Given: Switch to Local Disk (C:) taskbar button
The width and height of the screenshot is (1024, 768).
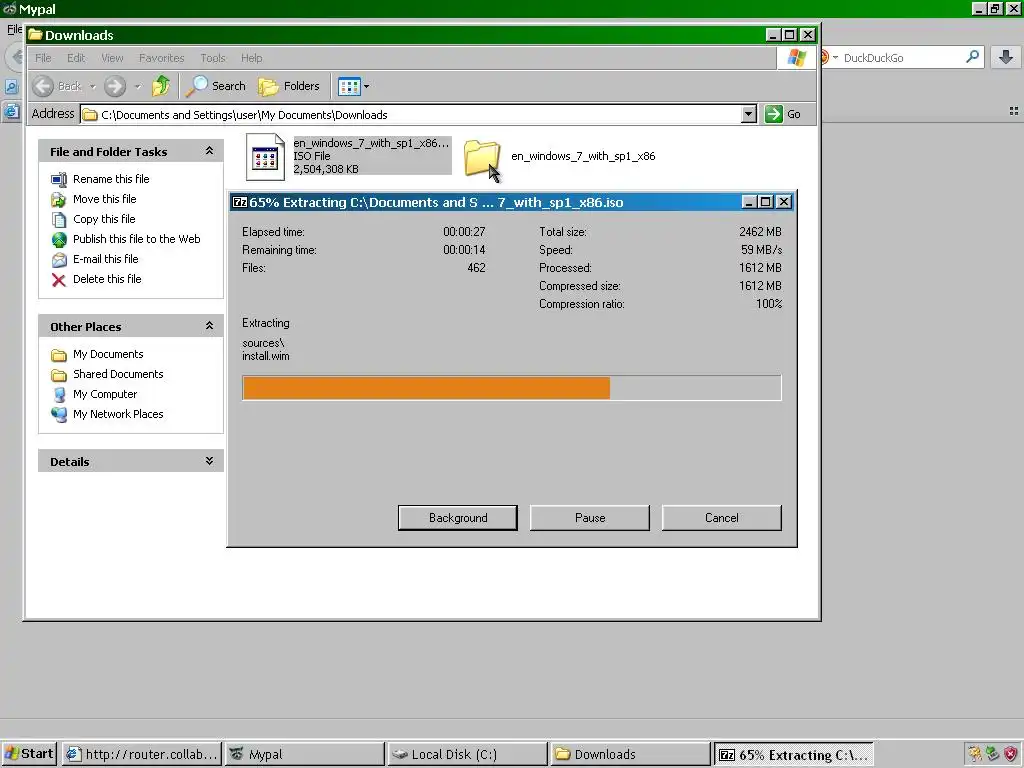Looking at the screenshot, I should tap(467, 754).
